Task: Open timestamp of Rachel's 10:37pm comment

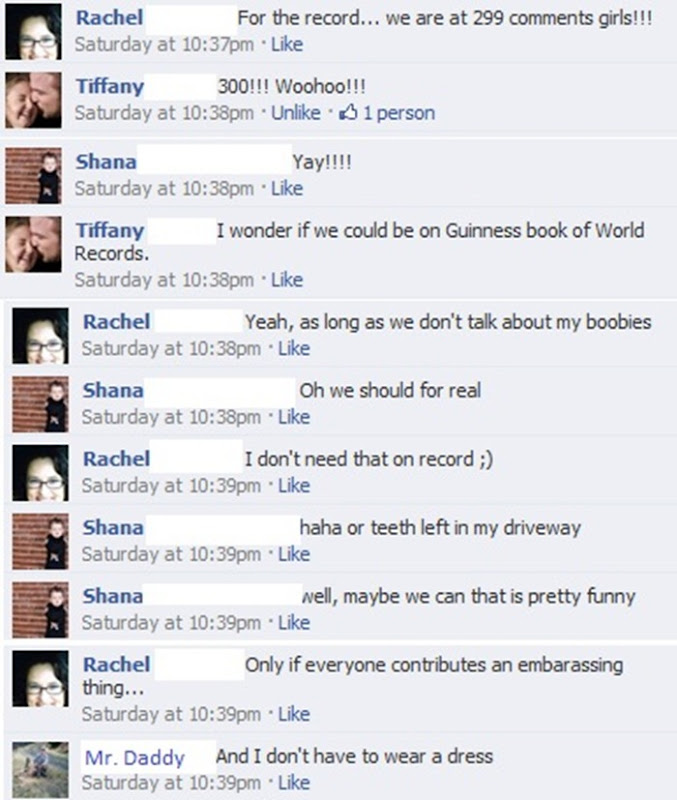Action: click(164, 44)
